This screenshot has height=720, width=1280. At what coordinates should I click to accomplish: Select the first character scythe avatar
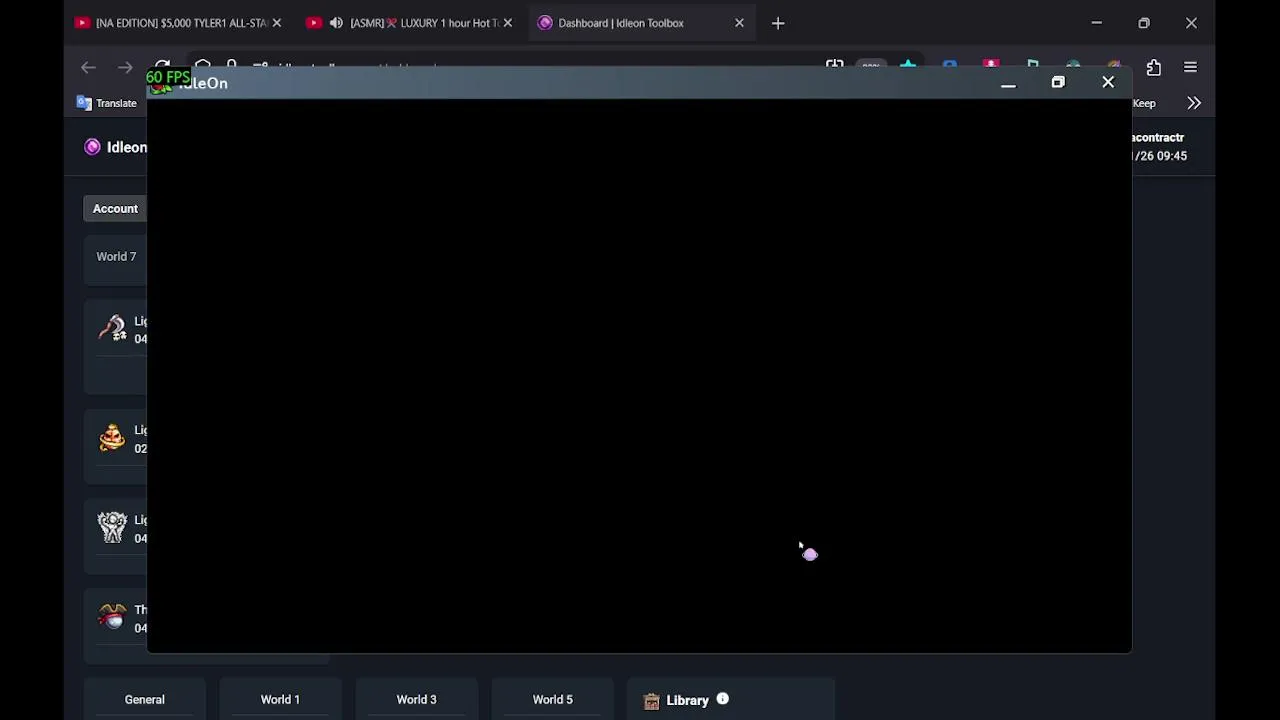tap(112, 329)
